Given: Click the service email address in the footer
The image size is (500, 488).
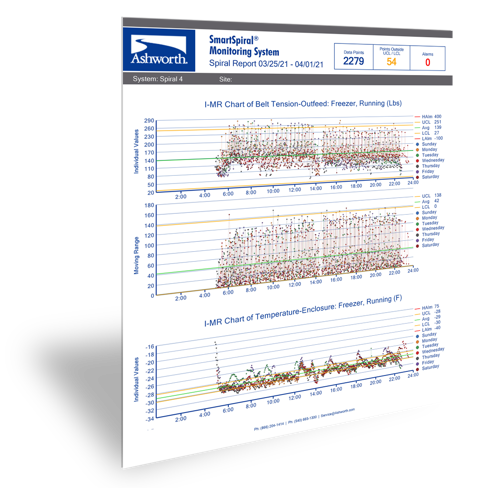Looking at the screenshot, I should click(x=338, y=412).
